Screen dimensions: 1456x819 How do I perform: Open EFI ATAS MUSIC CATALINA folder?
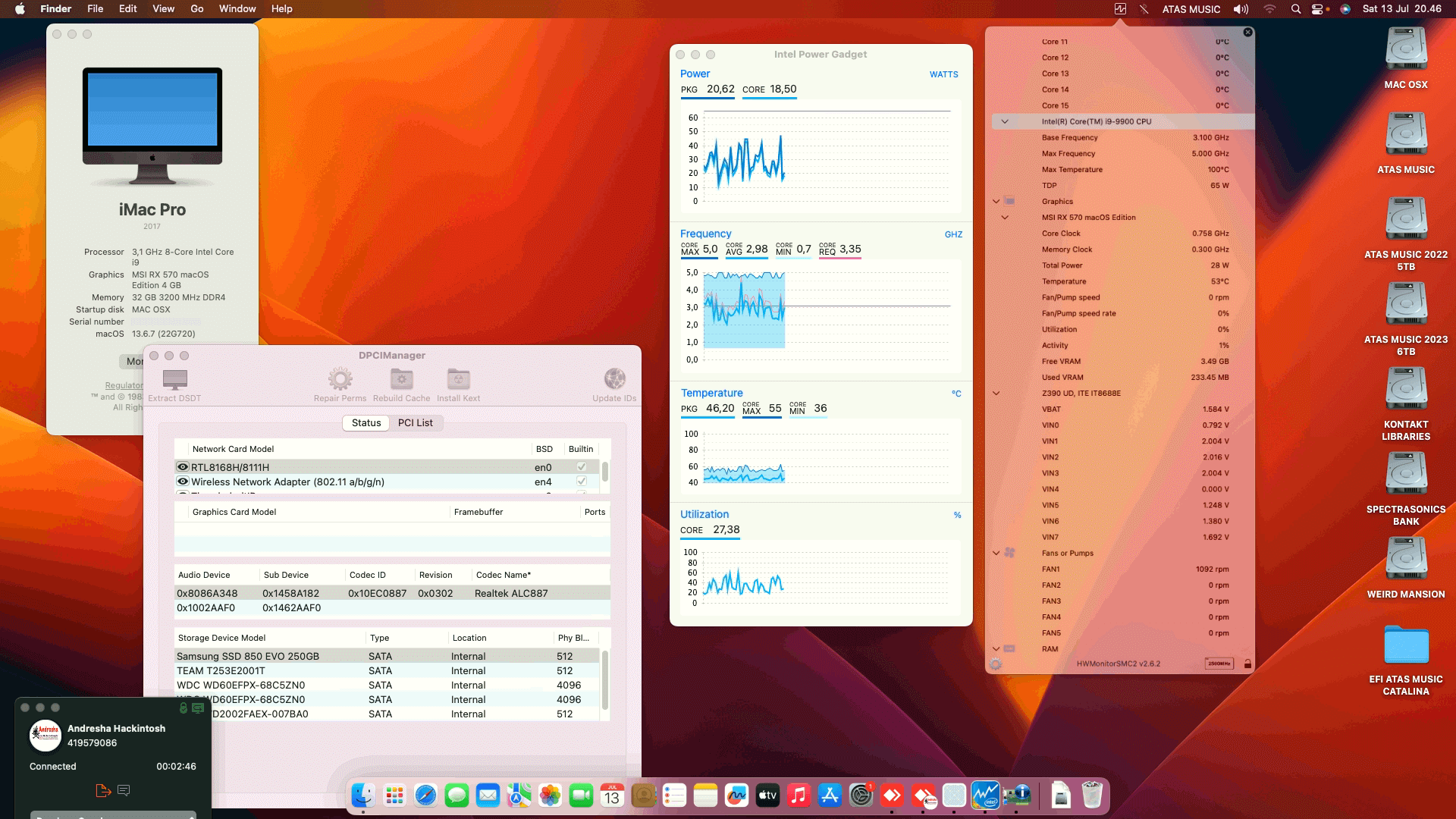(x=1406, y=660)
